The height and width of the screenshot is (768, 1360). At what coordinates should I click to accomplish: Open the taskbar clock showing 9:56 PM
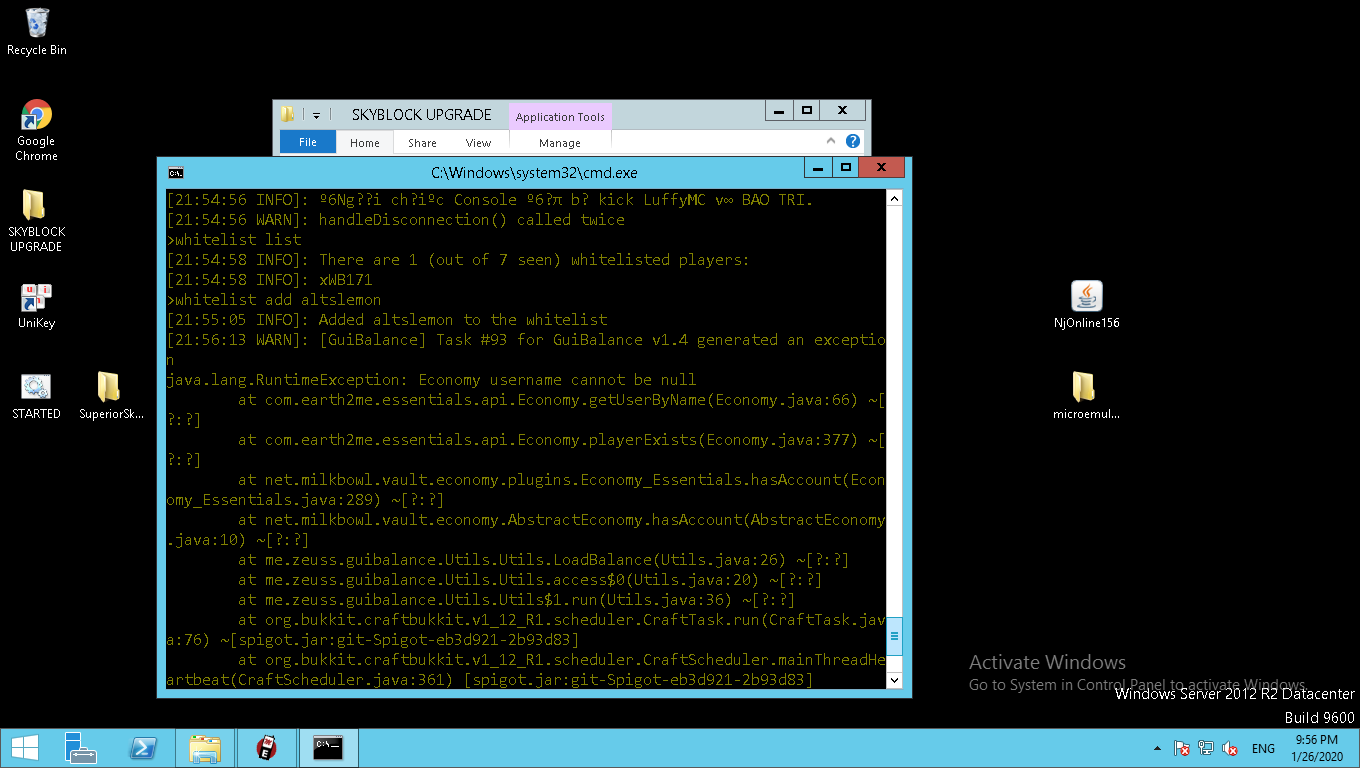[x=1319, y=748]
